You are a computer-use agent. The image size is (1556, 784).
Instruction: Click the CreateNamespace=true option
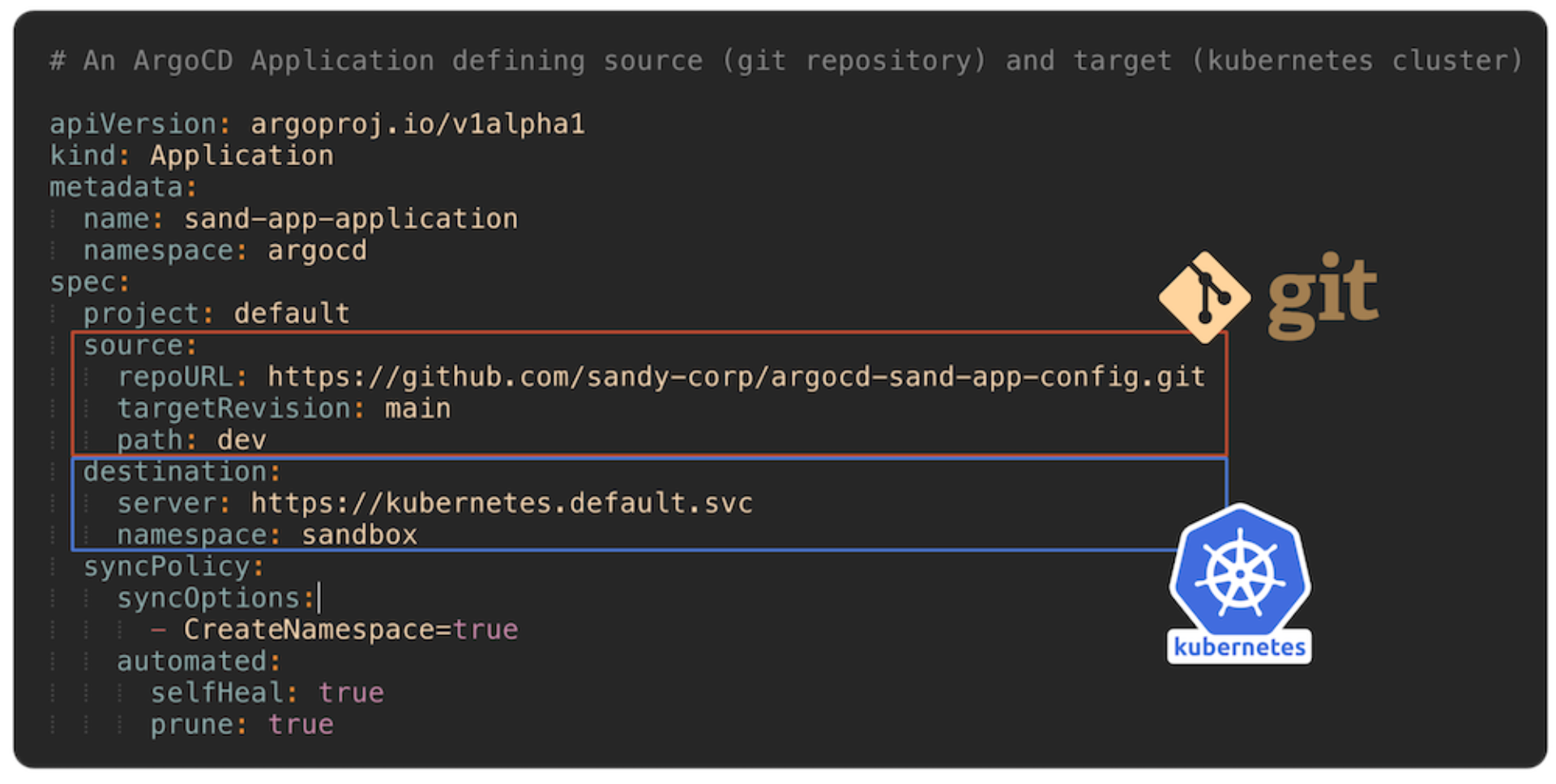point(350,629)
